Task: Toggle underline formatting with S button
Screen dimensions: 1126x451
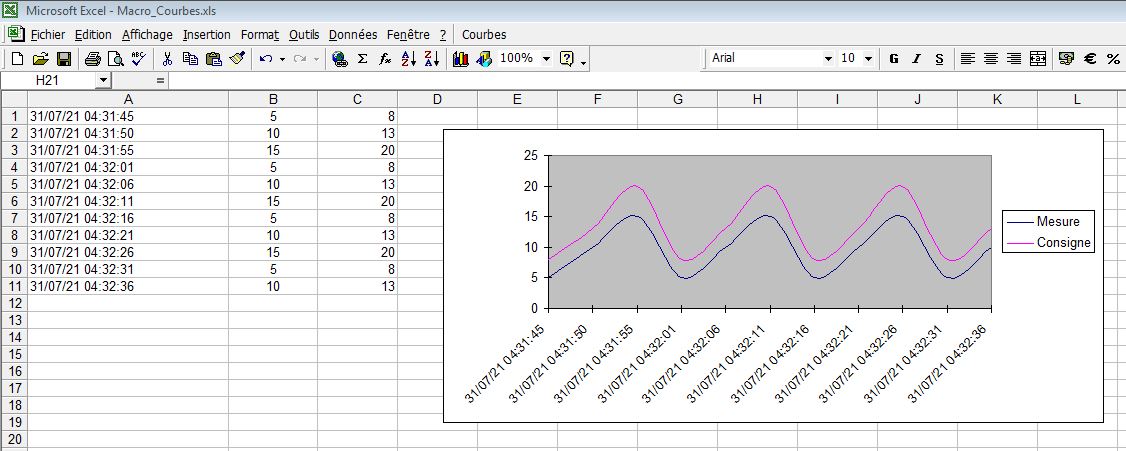Action: click(x=939, y=59)
